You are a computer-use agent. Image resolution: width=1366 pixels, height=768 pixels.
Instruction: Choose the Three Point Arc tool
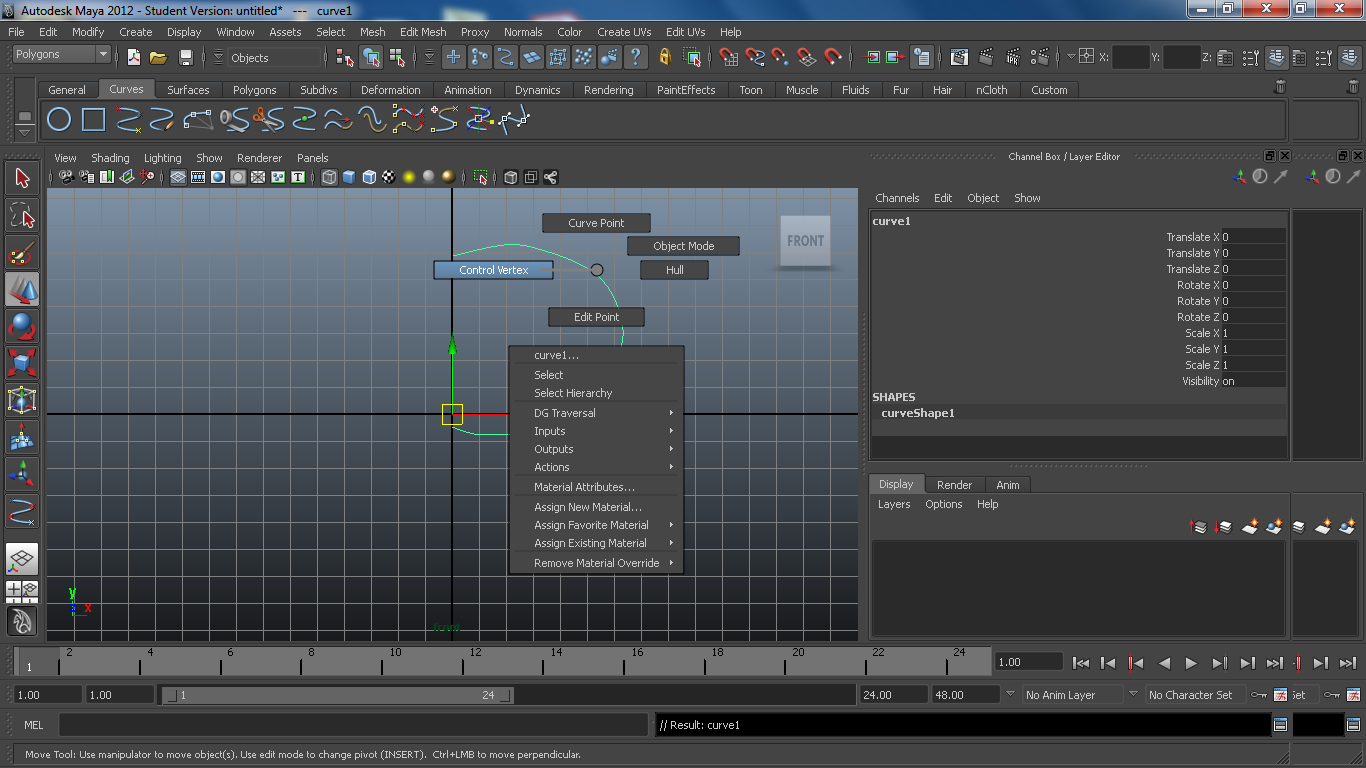[x=199, y=121]
